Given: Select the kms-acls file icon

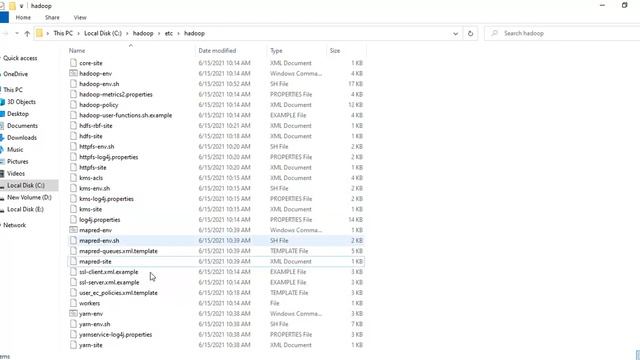Looking at the screenshot, I should (x=73, y=178).
